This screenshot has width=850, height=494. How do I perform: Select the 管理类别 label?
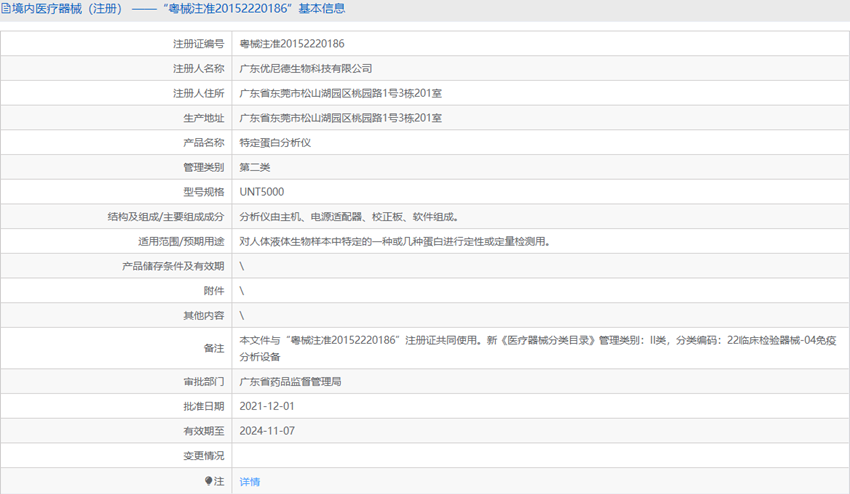click(x=203, y=167)
